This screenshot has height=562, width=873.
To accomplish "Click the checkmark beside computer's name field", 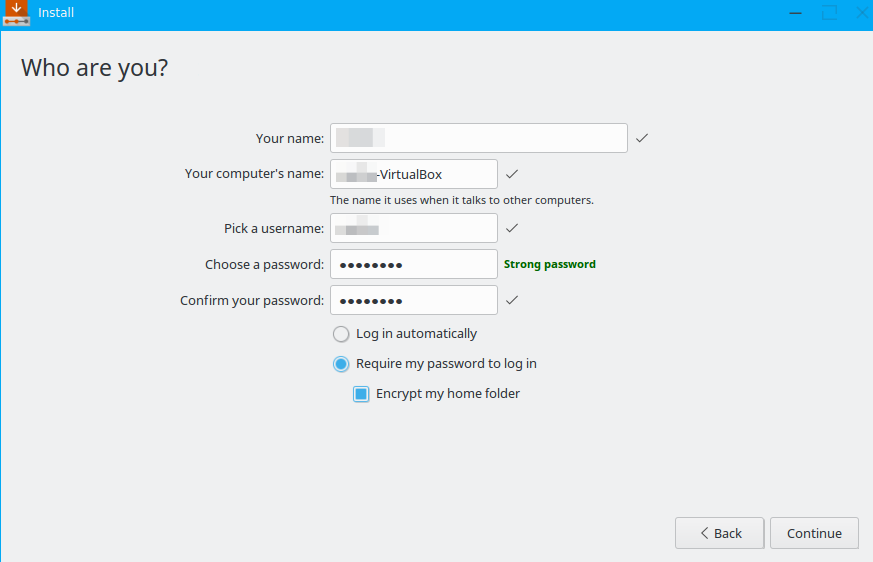I will tap(512, 174).
